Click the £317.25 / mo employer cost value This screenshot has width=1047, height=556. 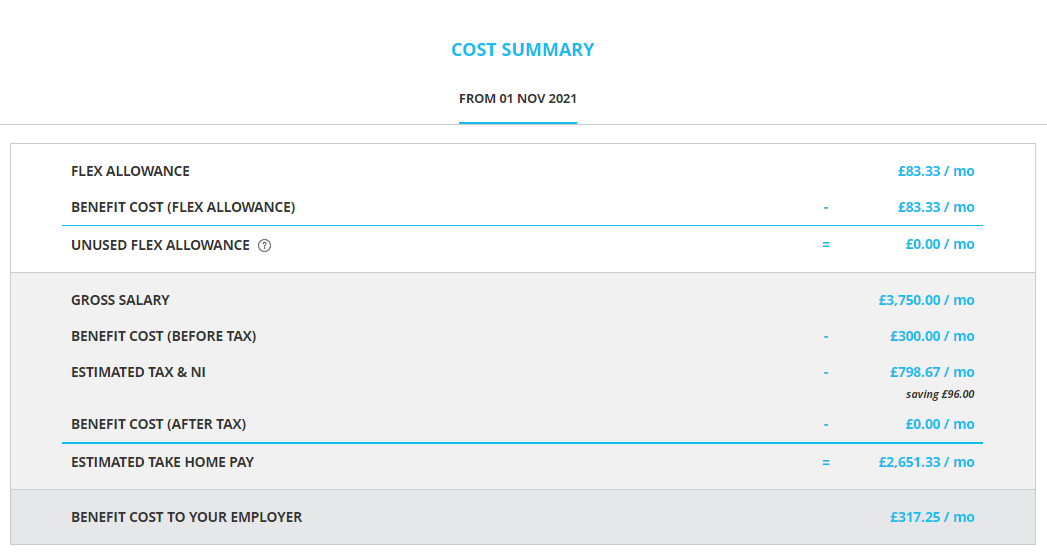(x=931, y=517)
